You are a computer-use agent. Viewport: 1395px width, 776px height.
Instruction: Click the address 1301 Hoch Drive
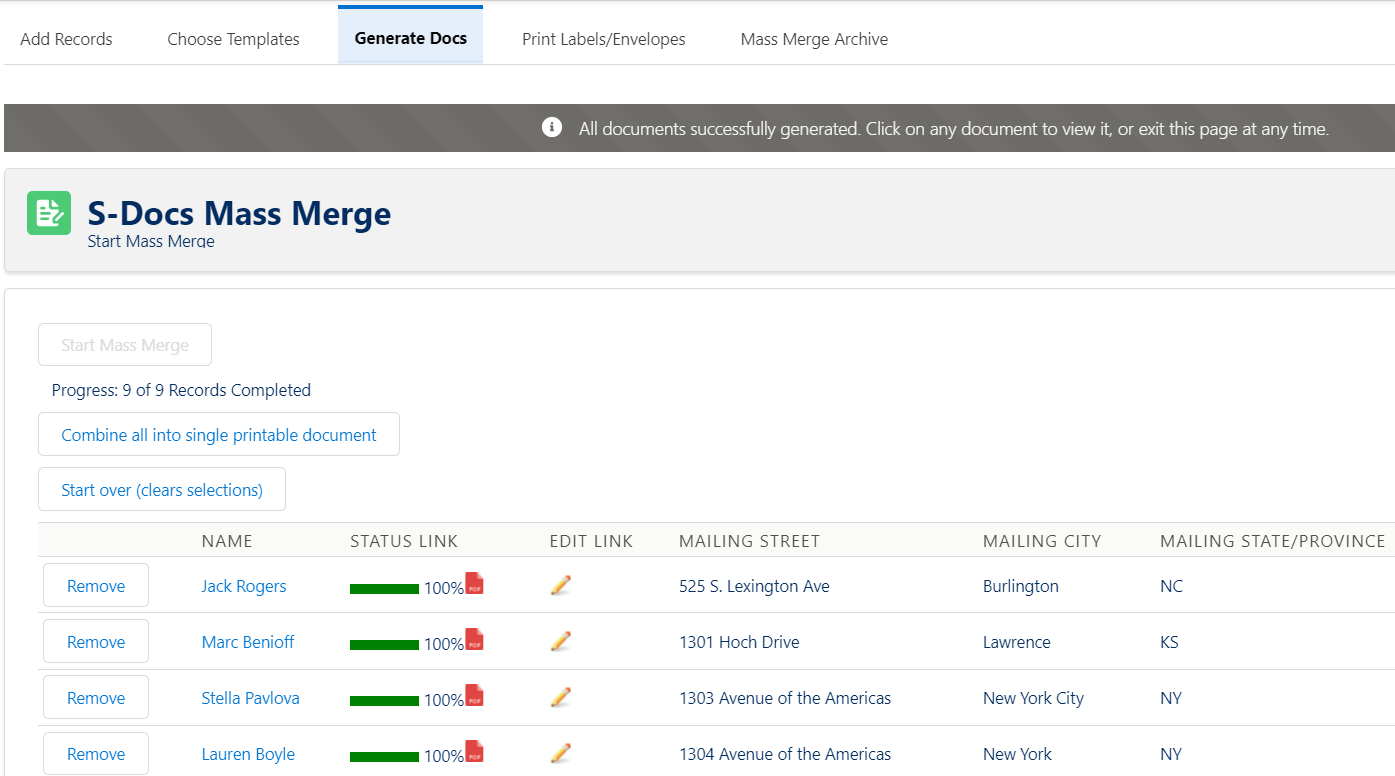click(739, 642)
